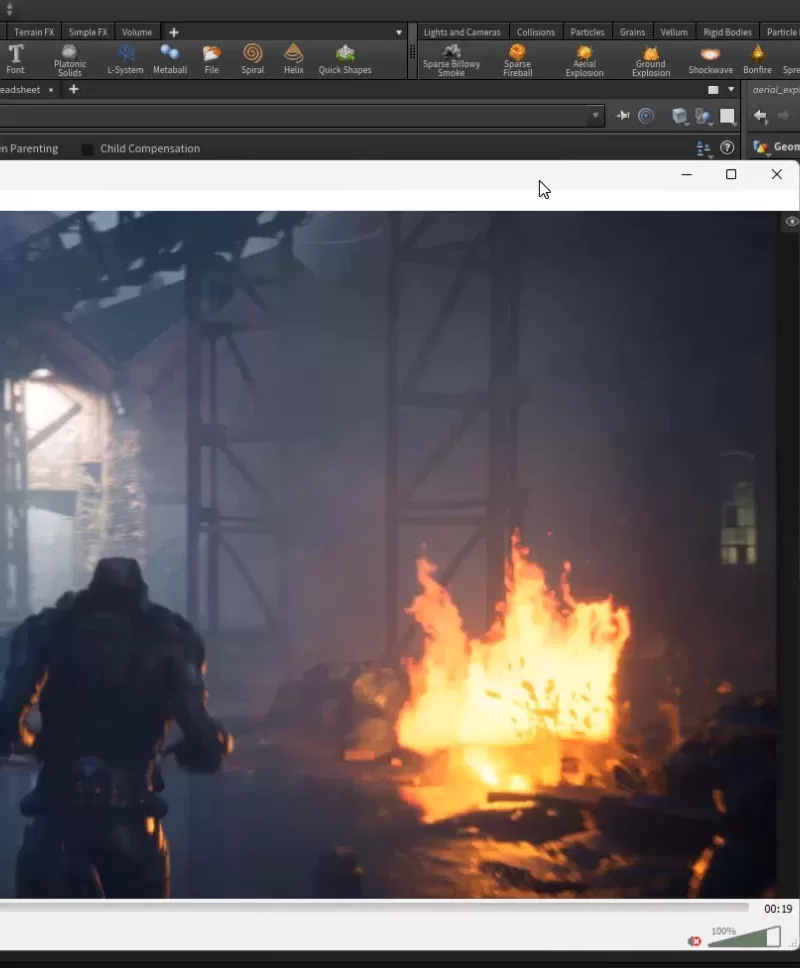The height and width of the screenshot is (968, 800).
Task: Open the help question mark icon
Action: [727, 148]
